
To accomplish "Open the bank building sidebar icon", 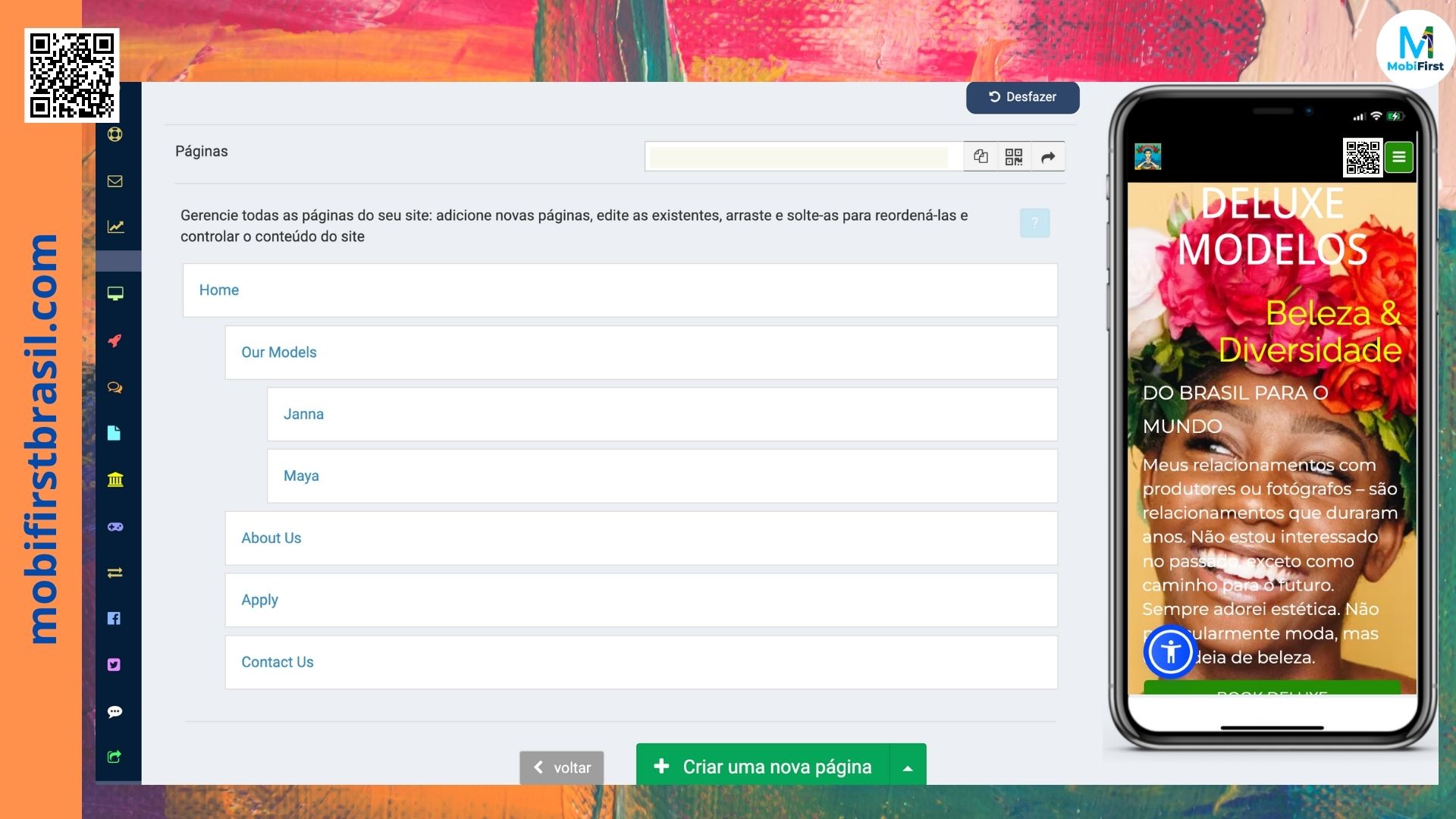I will tap(115, 480).
